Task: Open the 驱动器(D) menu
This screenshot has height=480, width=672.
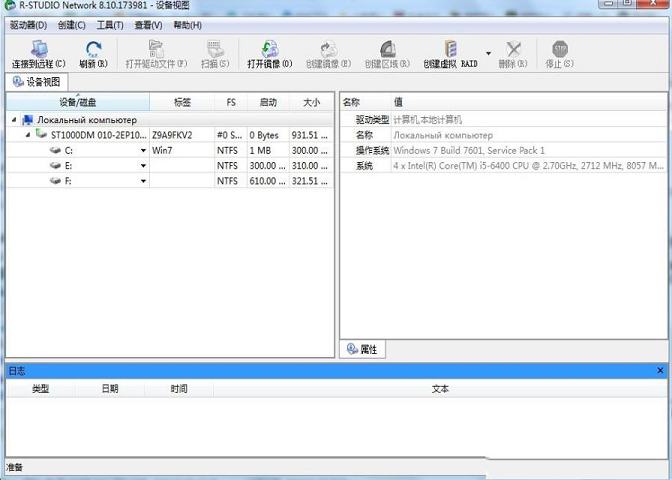Action: click(28, 25)
